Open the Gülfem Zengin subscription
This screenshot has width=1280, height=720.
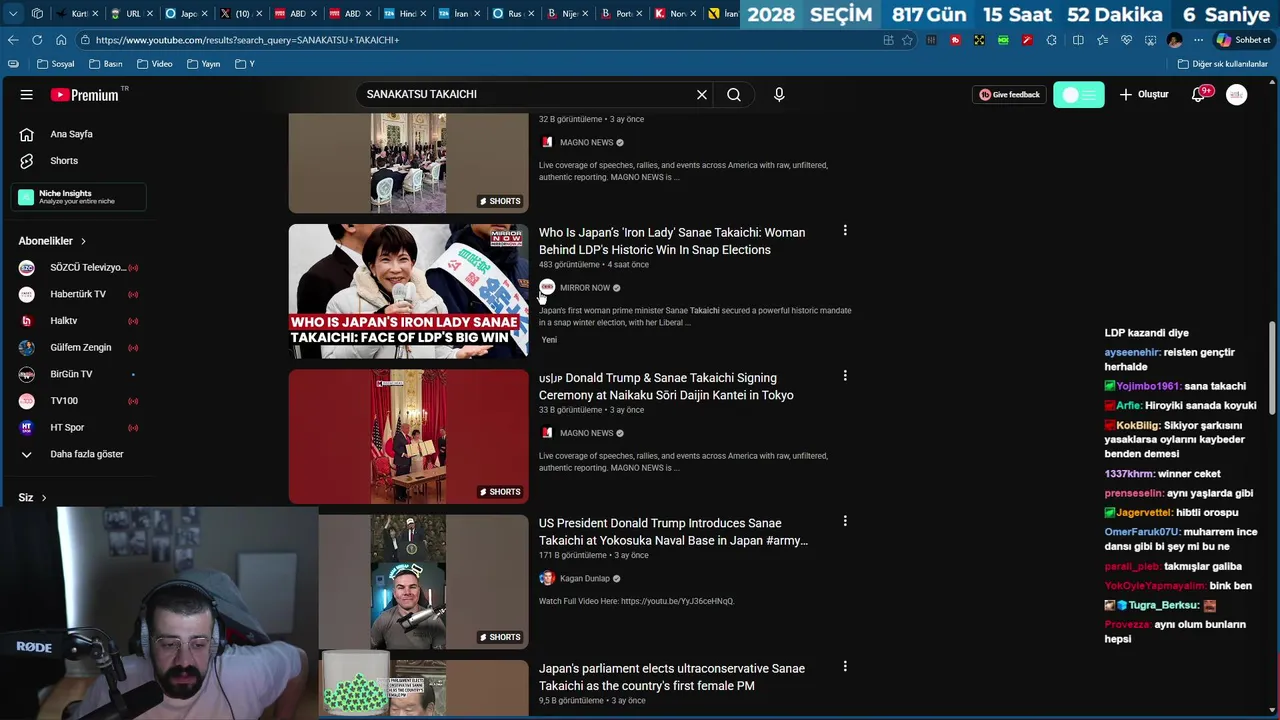77,347
